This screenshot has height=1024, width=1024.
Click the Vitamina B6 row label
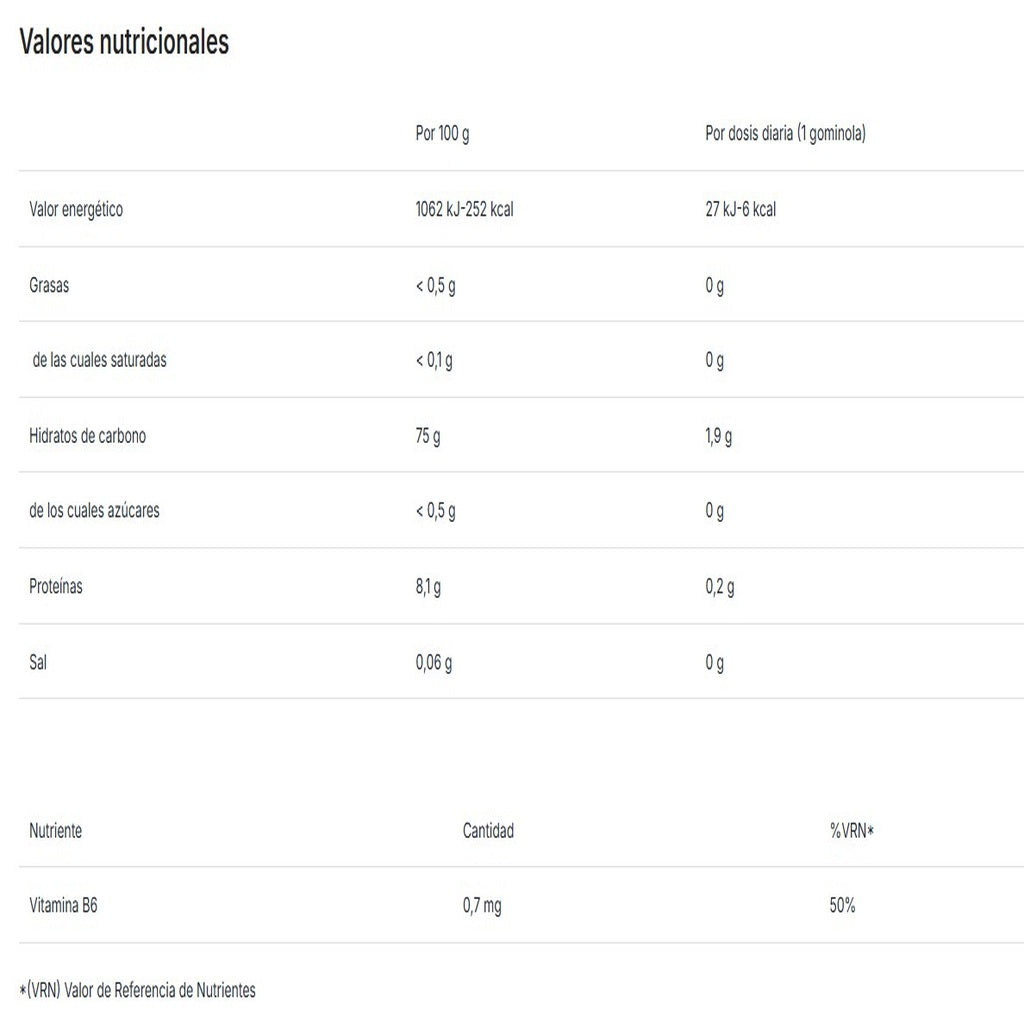(x=63, y=905)
